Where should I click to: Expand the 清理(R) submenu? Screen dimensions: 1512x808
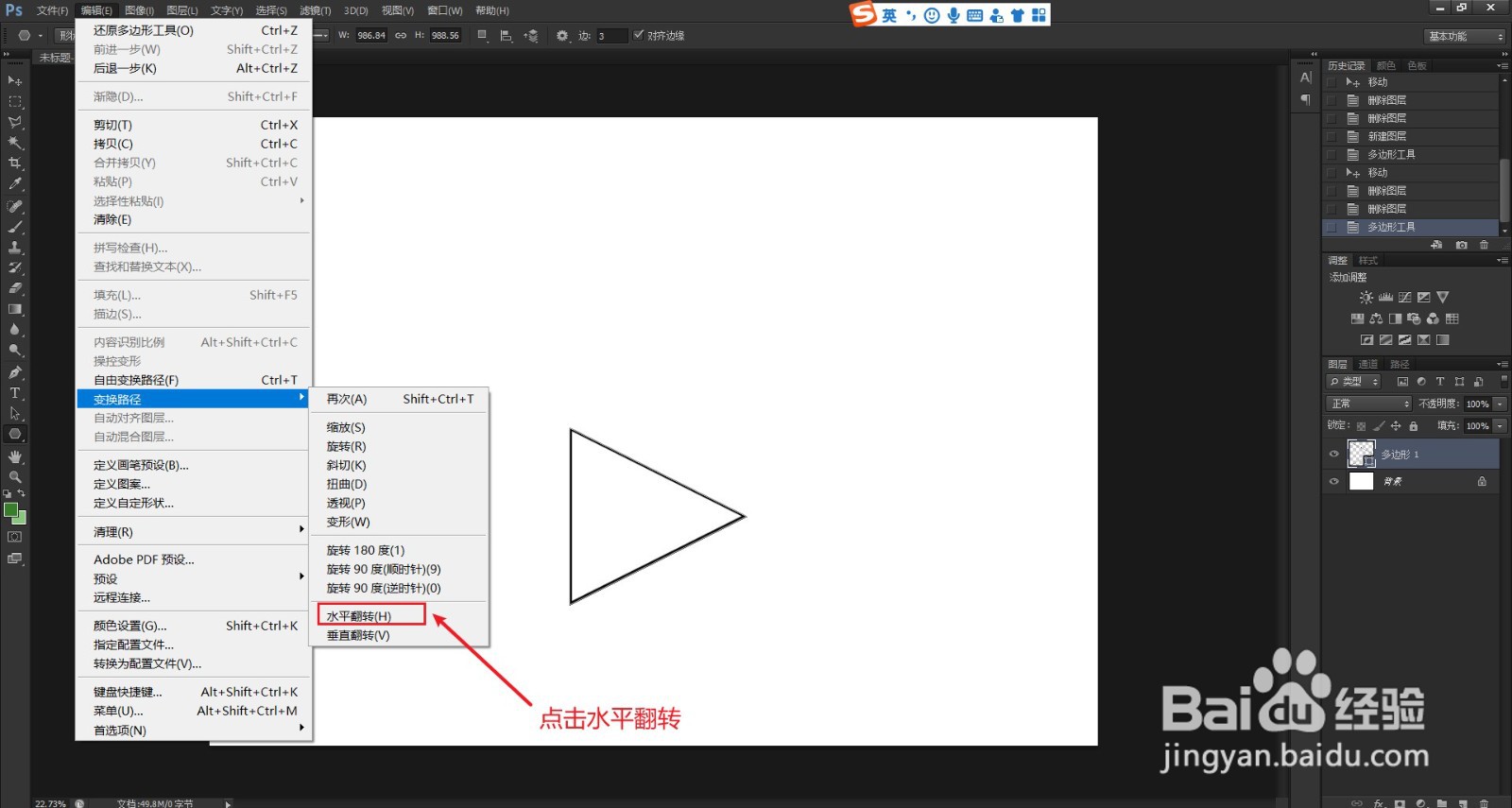(194, 532)
